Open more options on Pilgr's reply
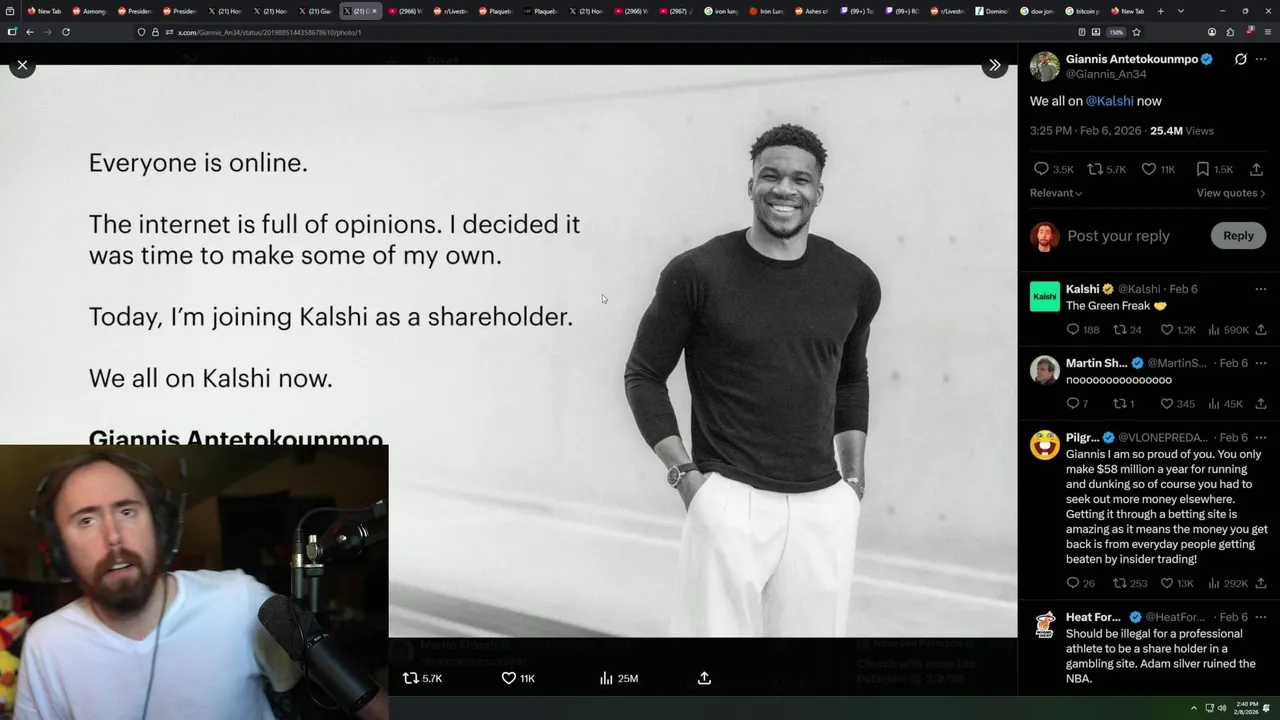This screenshot has height=720, width=1280. (x=1261, y=437)
